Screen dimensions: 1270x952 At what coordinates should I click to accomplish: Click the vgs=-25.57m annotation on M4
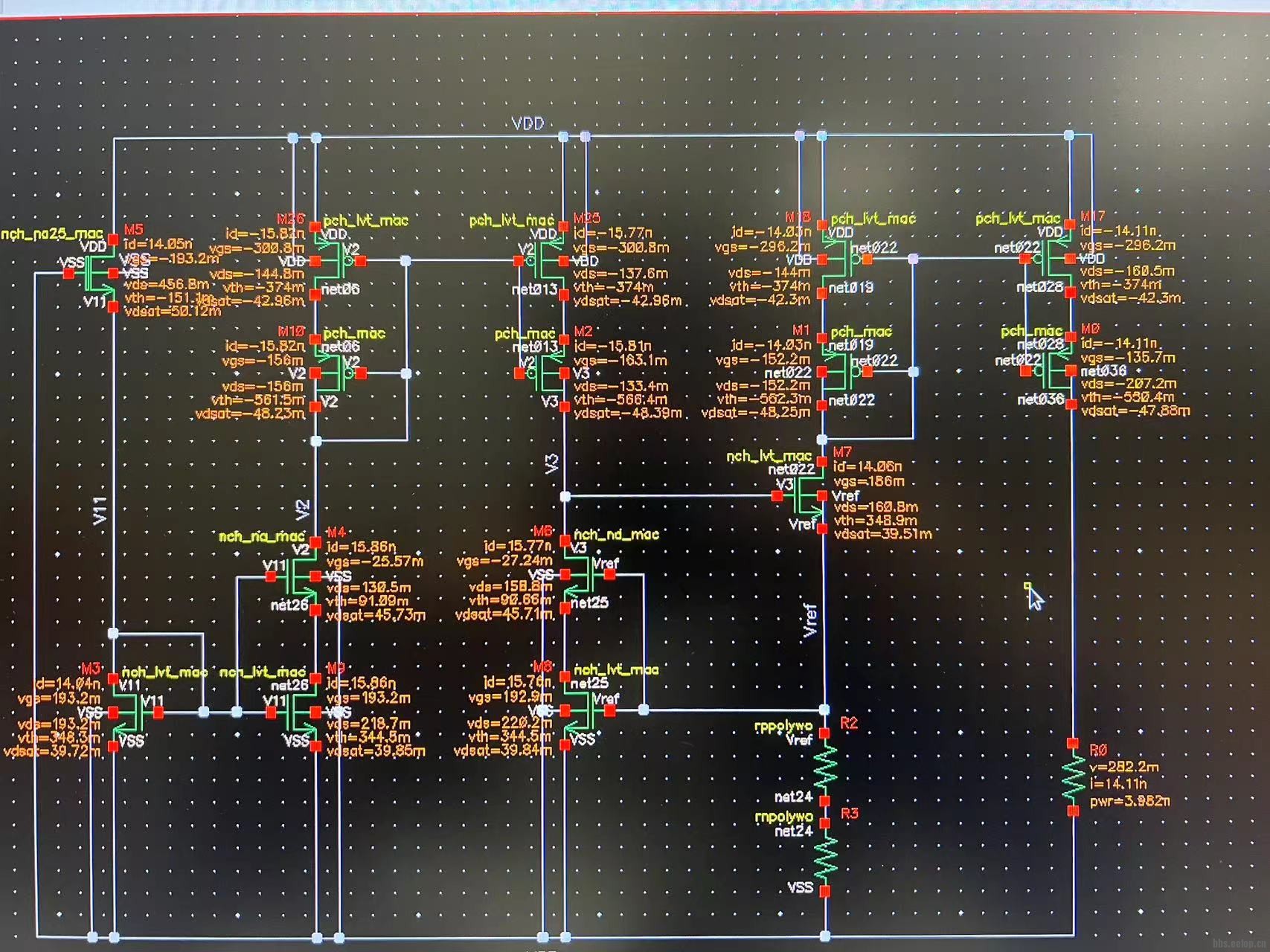pos(375,561)
